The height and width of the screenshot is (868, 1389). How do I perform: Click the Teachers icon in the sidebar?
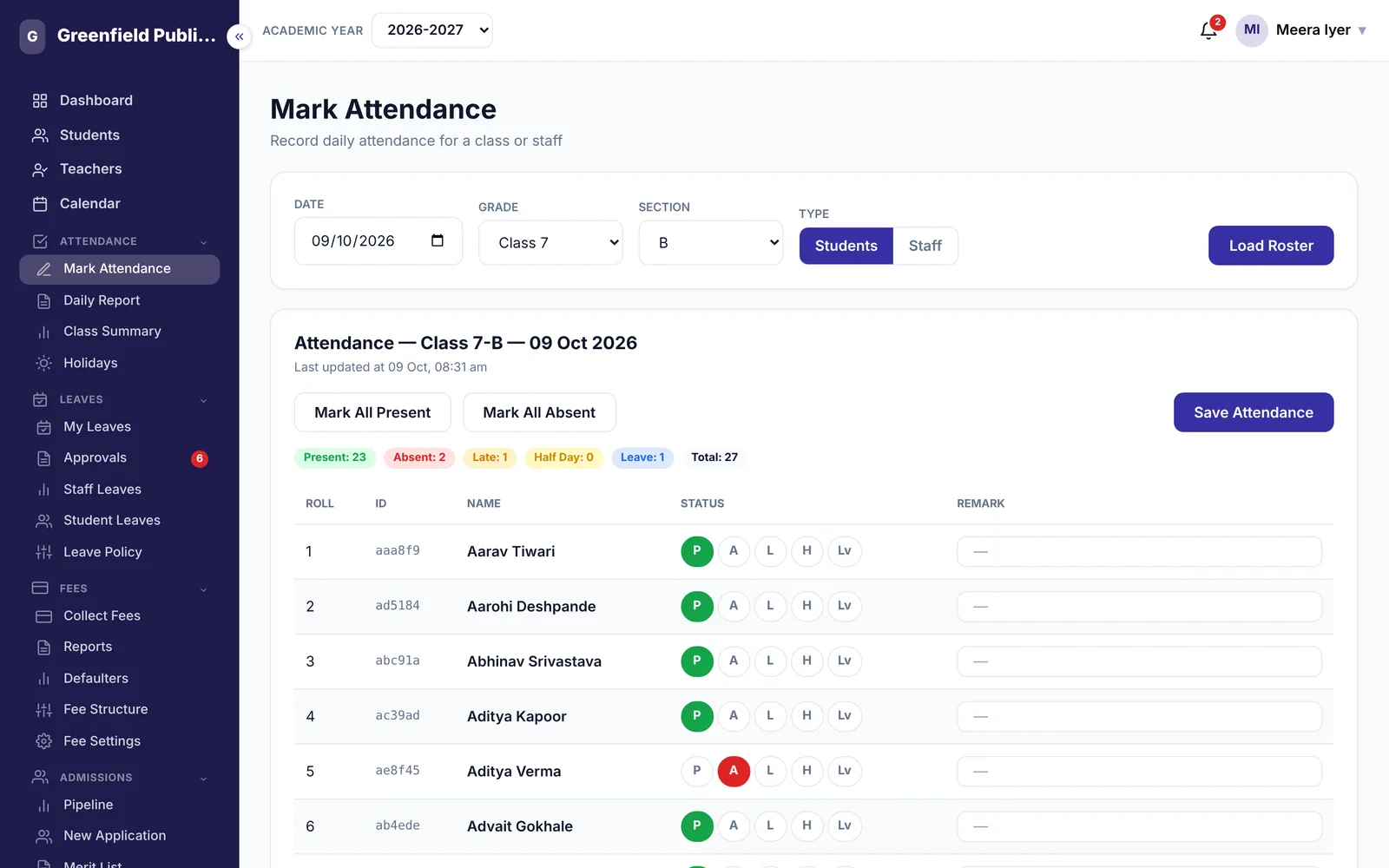(40, 169)
